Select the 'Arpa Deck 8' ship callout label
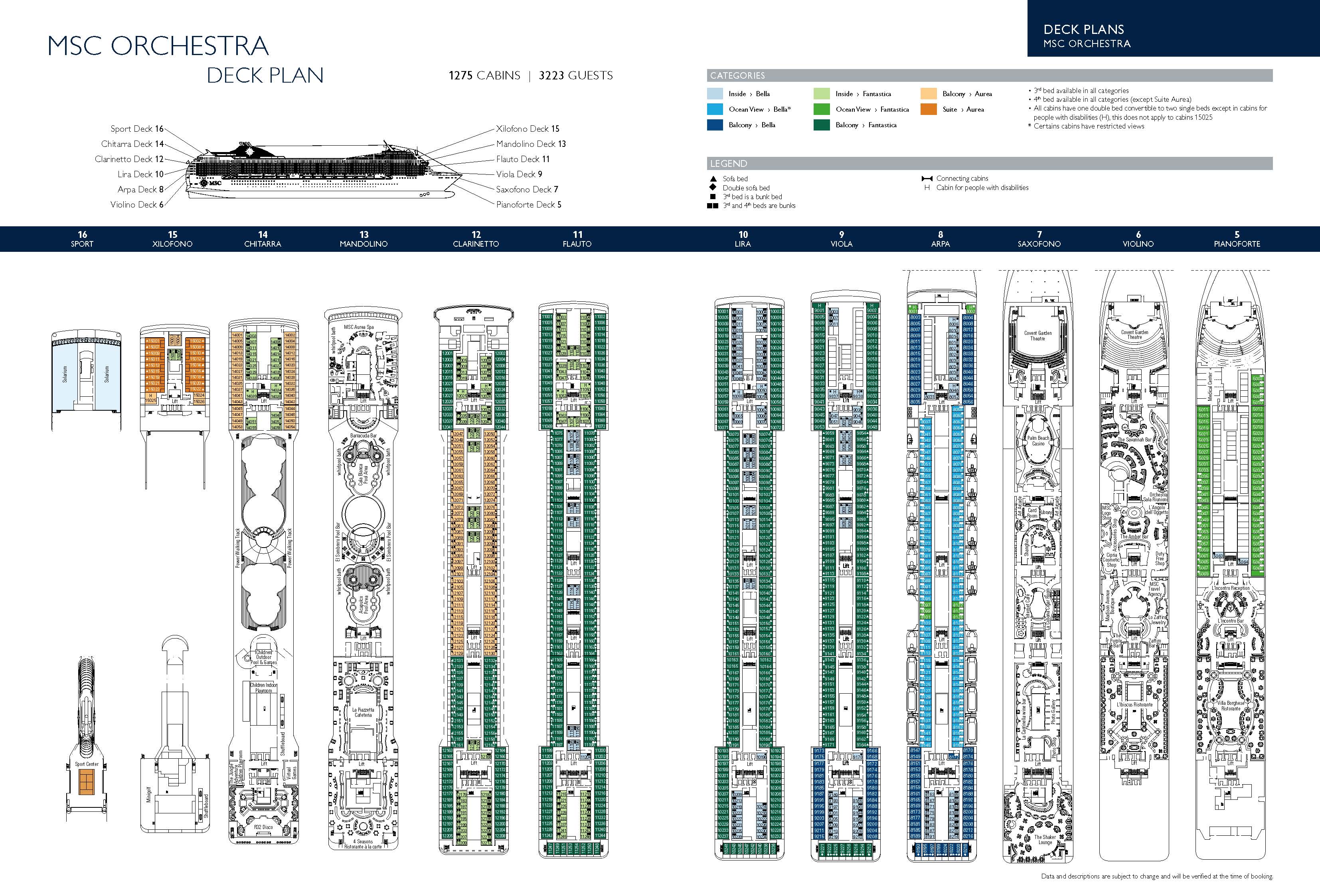Image resolution: width=1320 pixels, height=896 pixels. point(140,189)
